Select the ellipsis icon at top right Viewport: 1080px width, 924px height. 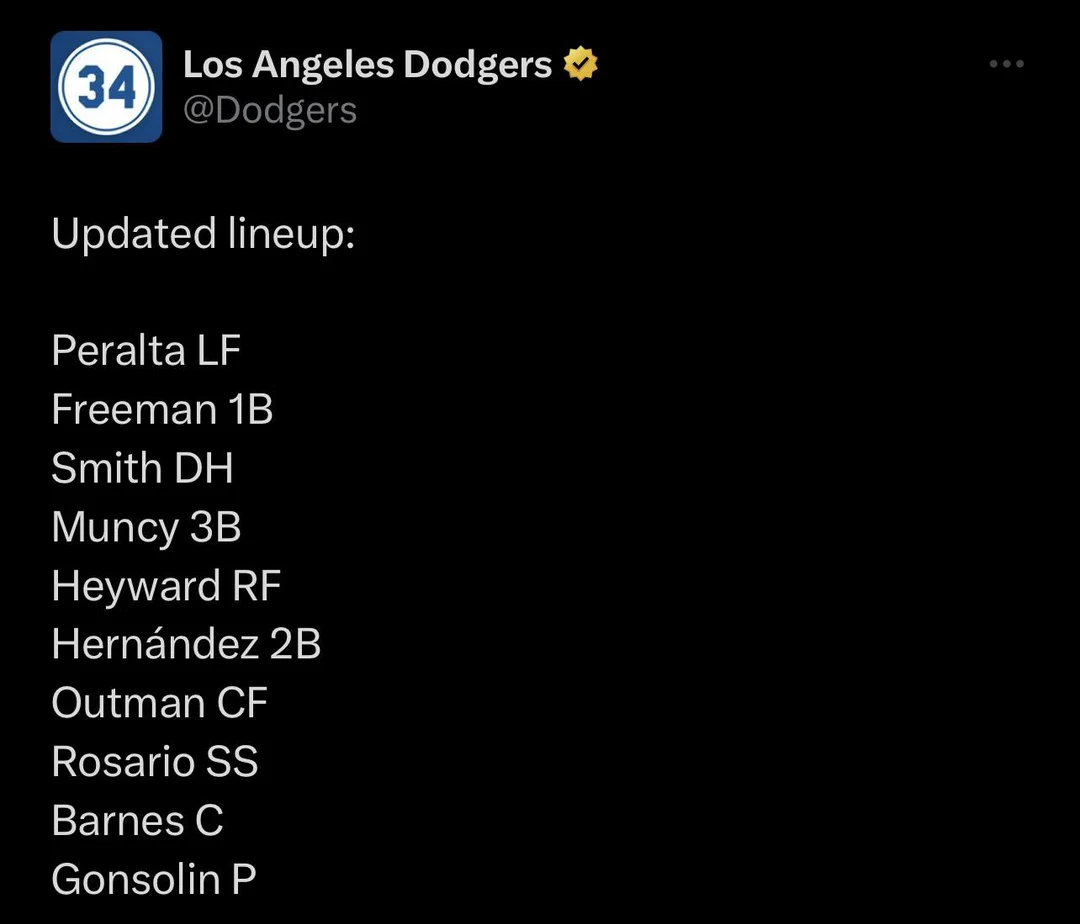1006,63
